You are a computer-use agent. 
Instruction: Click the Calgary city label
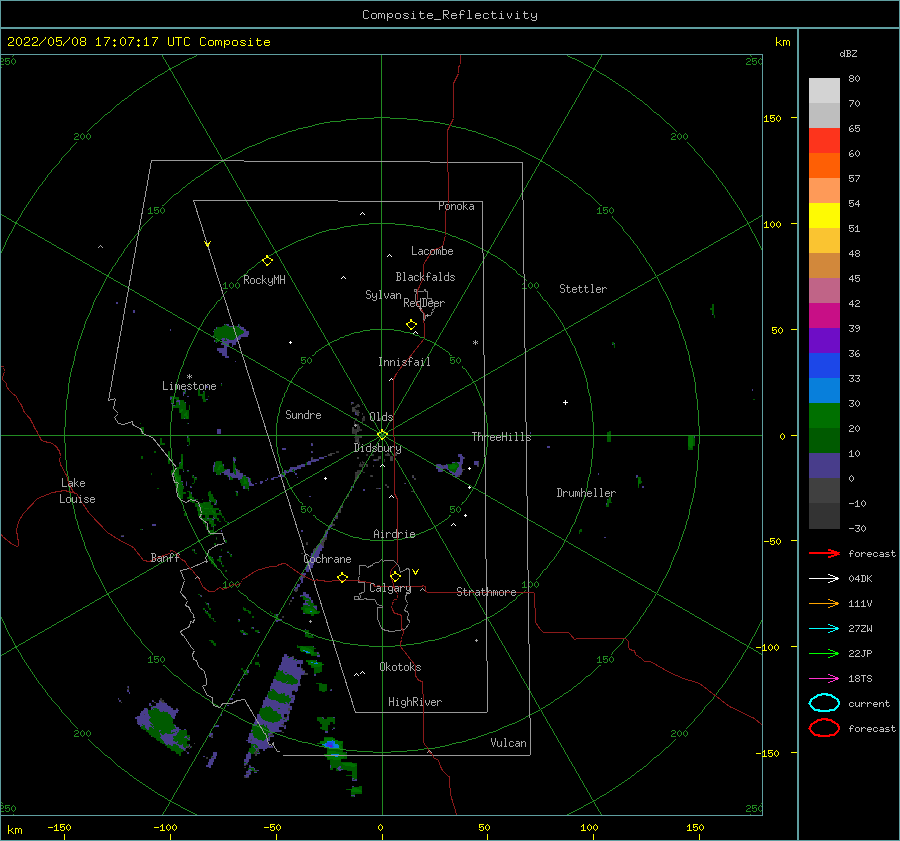point(390,588)
